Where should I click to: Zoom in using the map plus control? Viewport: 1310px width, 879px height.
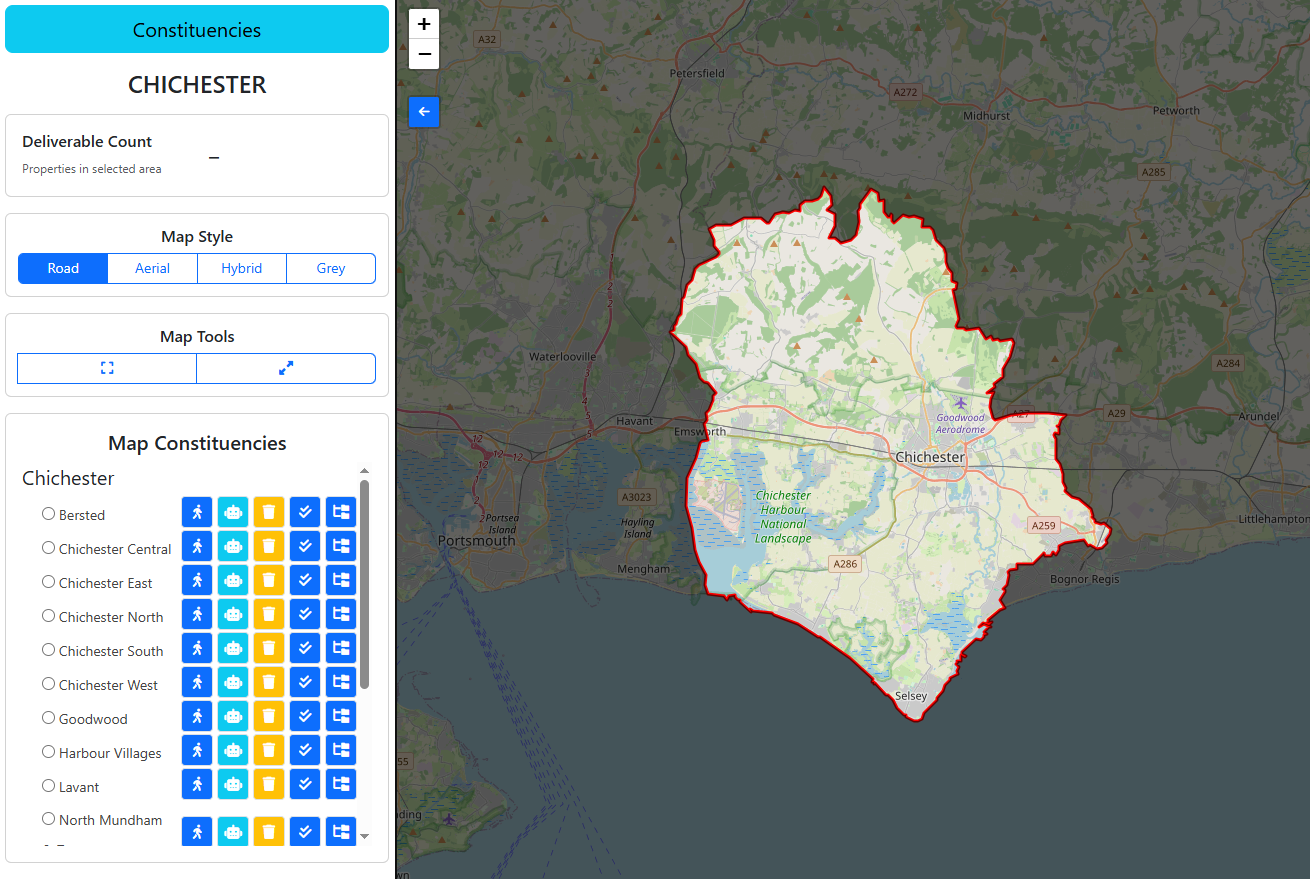423,23
